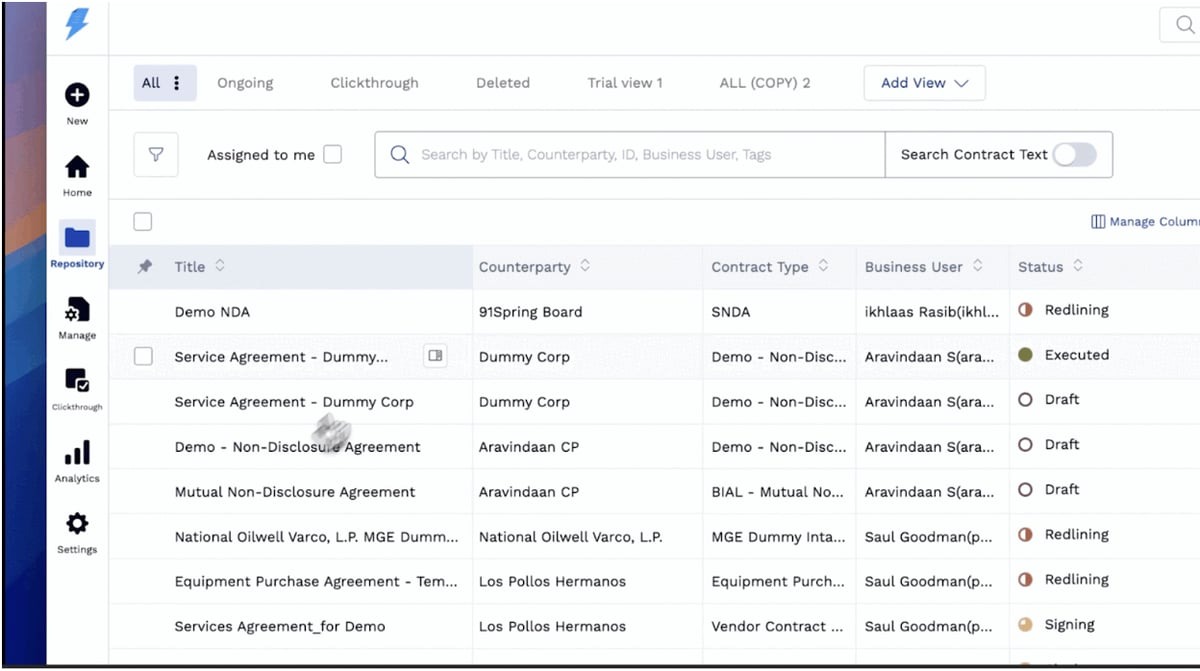Click MGE Dummy Inta... contract type cell
1200x671 pixels.
click(777, 537)
